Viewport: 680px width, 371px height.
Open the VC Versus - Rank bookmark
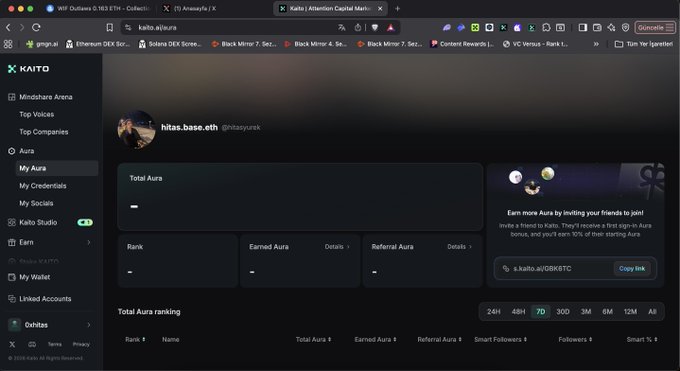pos(535,44)
